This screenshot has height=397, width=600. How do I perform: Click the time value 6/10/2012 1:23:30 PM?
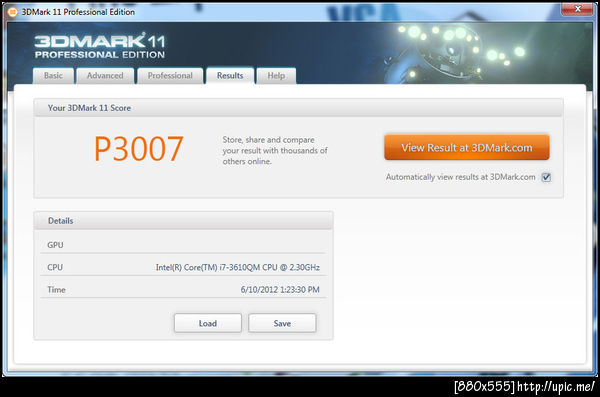[x=280, y=290]
